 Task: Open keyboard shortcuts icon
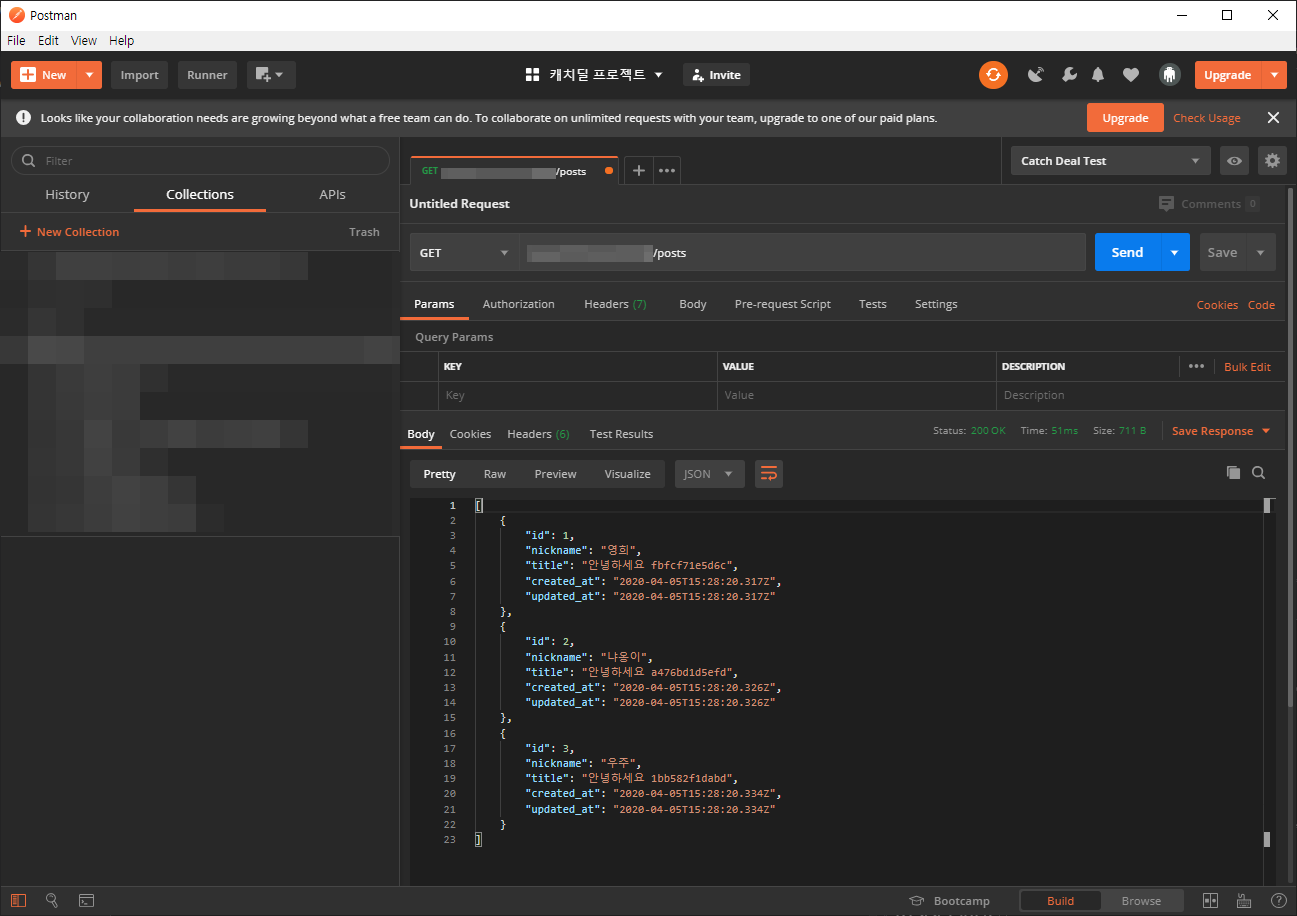1244,901
